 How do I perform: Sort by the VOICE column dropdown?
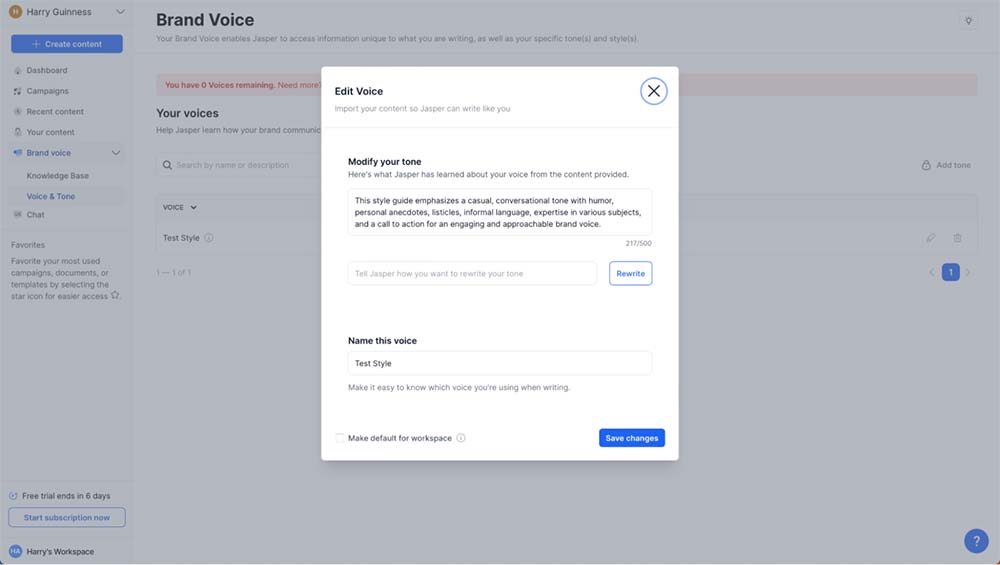179,207
